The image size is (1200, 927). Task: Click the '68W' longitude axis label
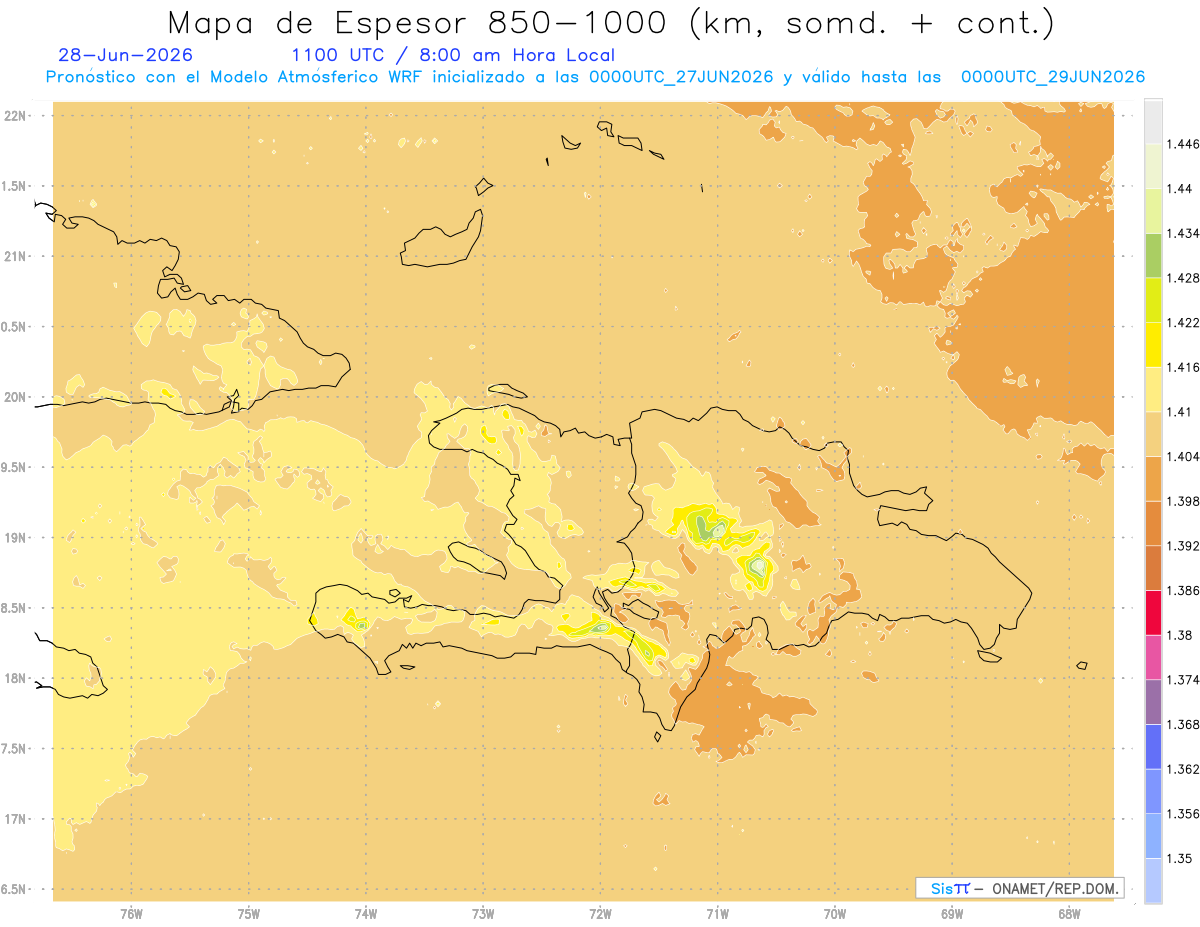coord(1069,913)
